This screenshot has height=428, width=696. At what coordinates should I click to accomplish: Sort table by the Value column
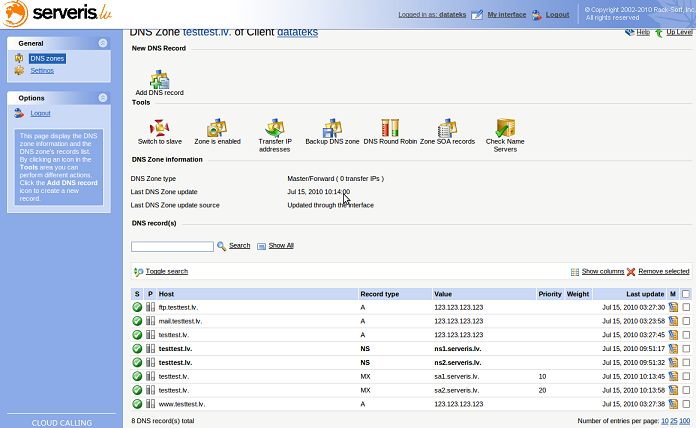443,294
